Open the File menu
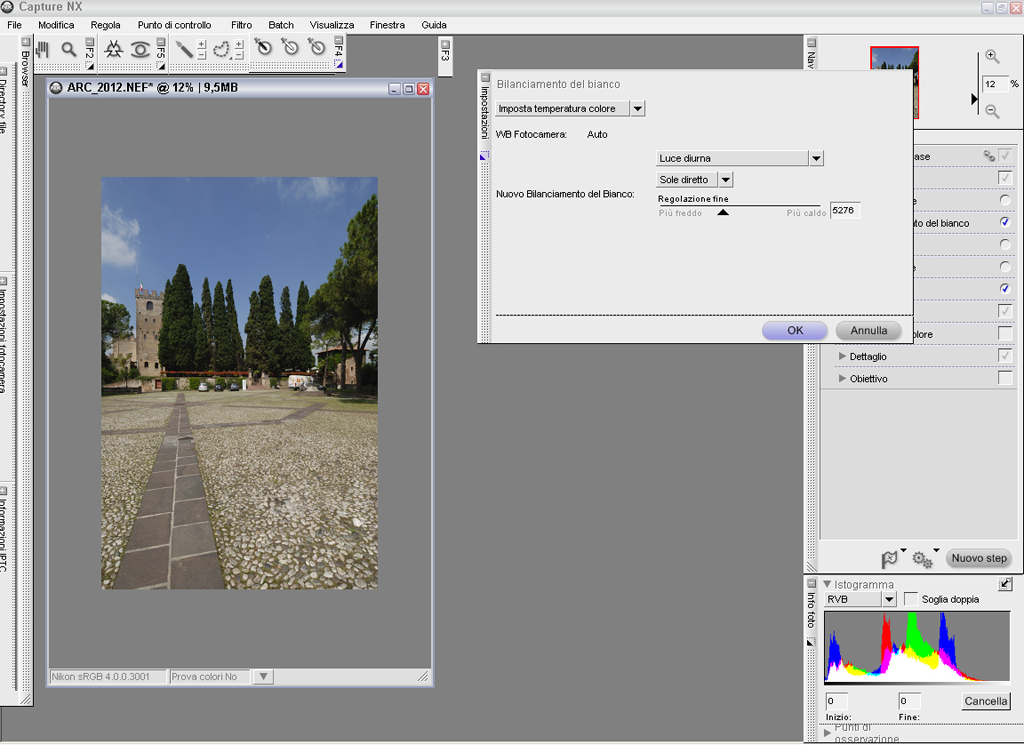This screenshot has height=745, width=1024. [14, 25]
